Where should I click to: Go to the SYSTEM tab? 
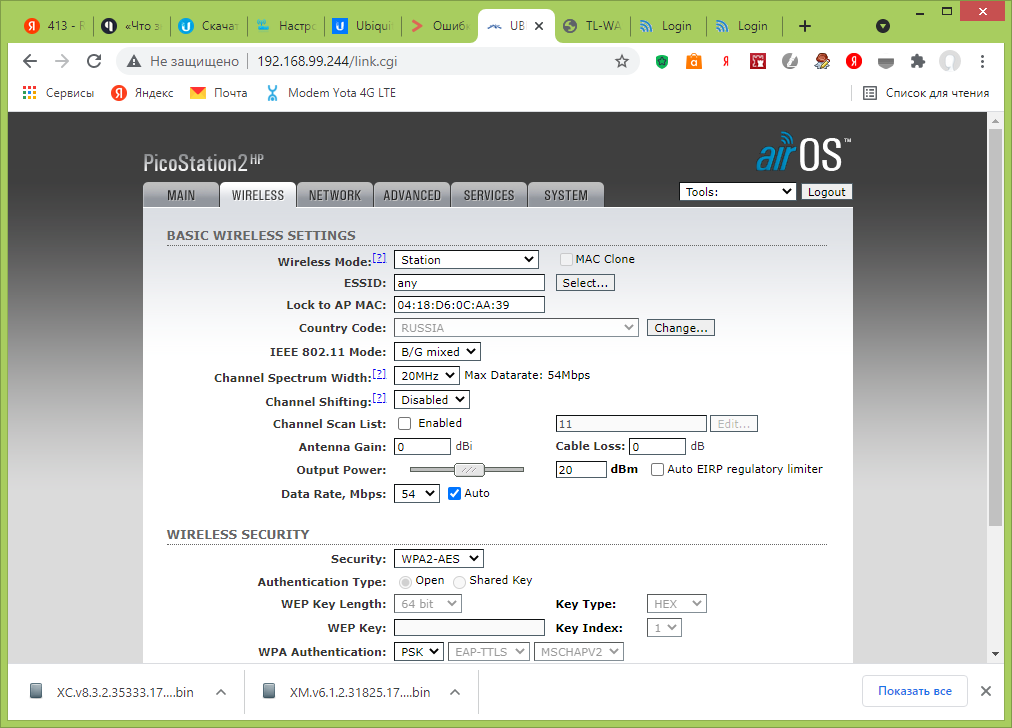pyautogui.click(x=566, y=195)
